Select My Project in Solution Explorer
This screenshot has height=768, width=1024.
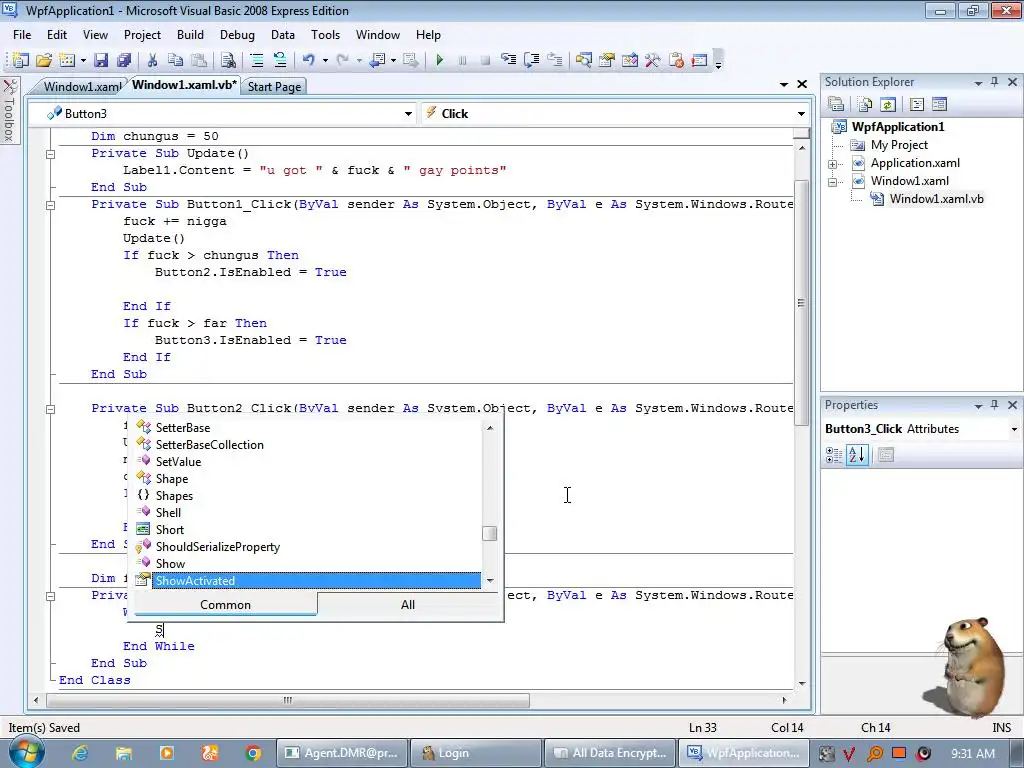pos(899,145)
